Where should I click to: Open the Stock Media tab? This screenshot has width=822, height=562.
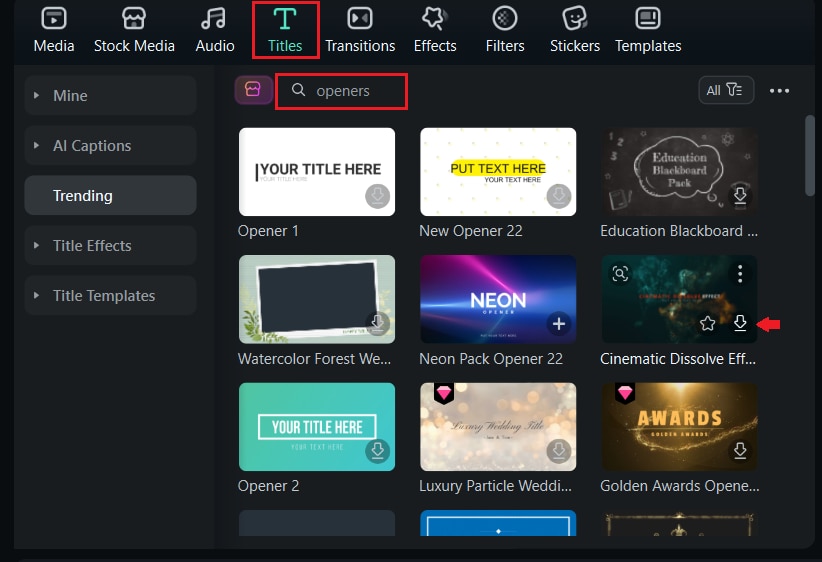(134, 30)
